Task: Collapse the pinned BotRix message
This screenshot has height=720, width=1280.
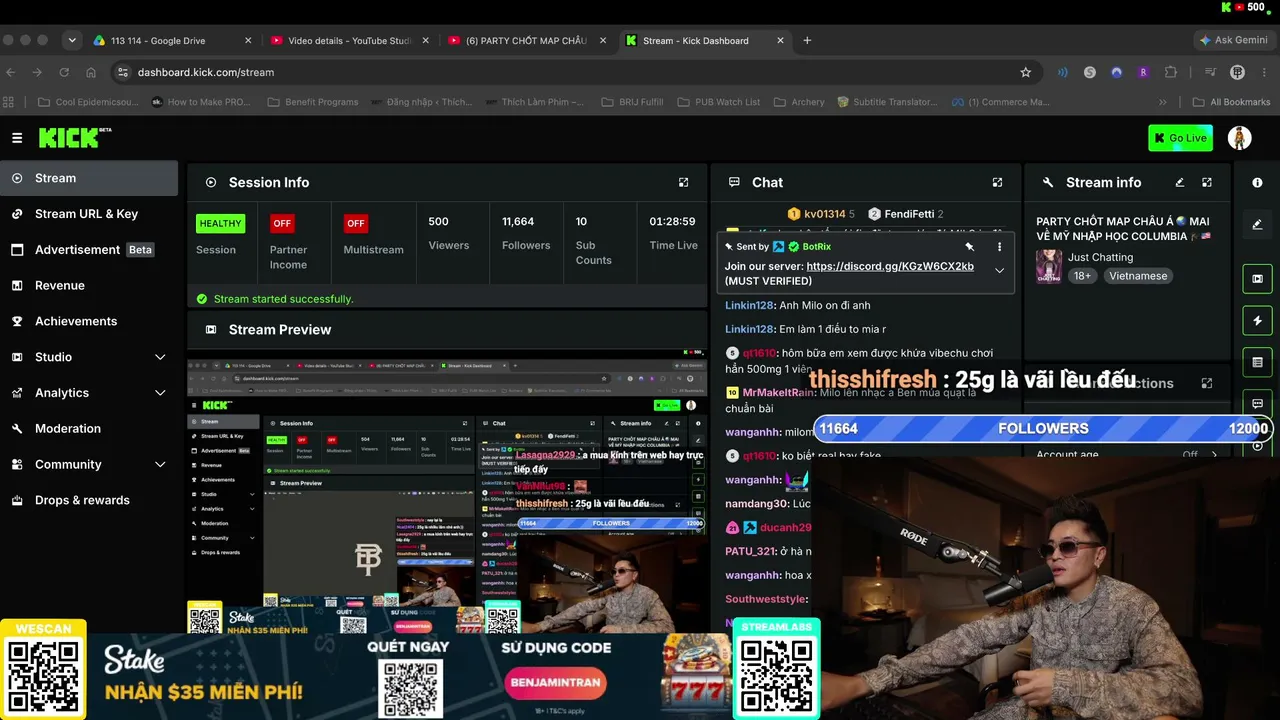Action: [x=999, y=270]
